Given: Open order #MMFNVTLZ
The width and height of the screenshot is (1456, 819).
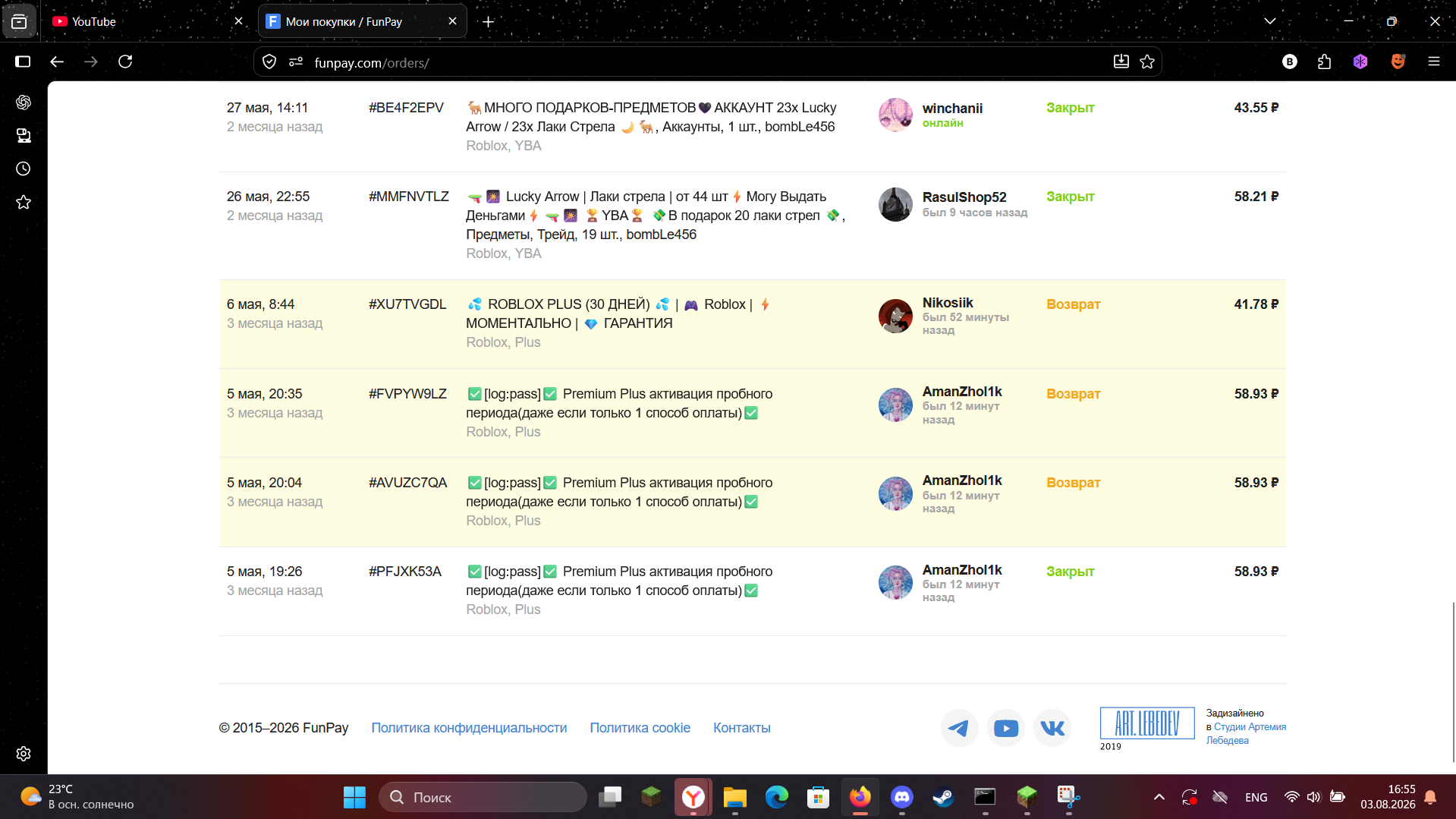Looking at the screenshot, I should tap(409, 197).
